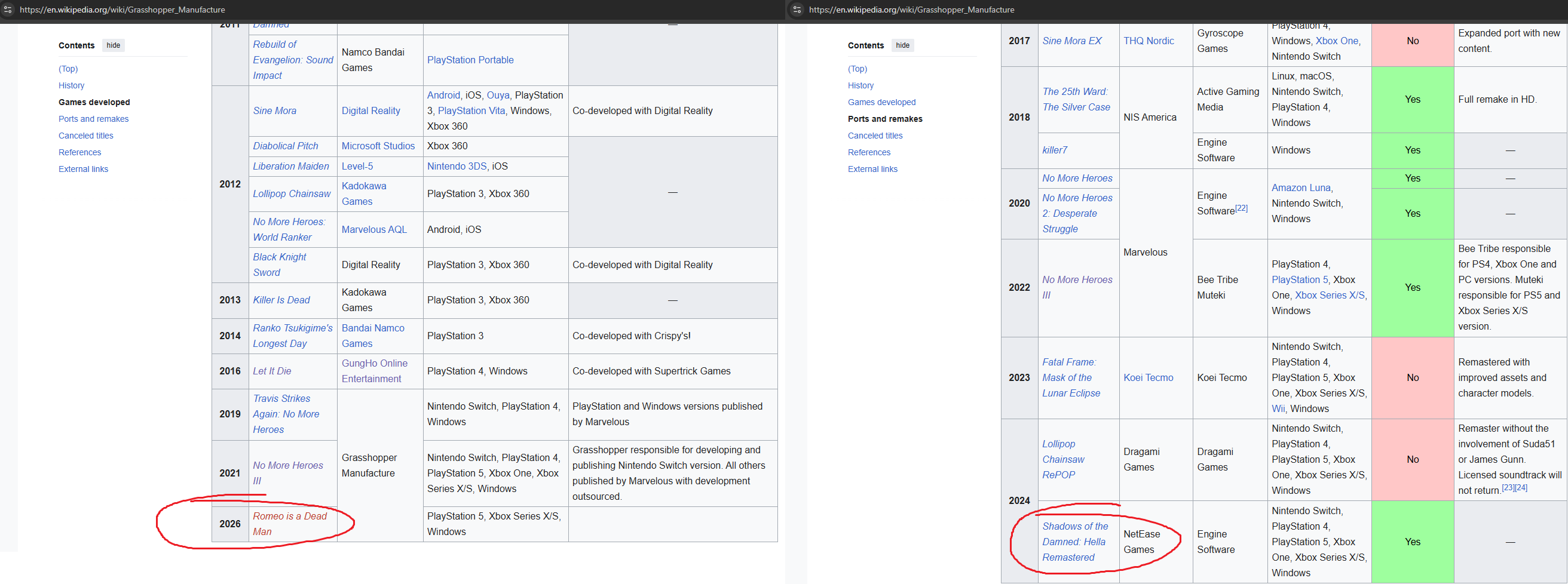Screen dimensions: 1568x584
Task: Click the right window's URL address field
Action: click(x=911, y=10)
